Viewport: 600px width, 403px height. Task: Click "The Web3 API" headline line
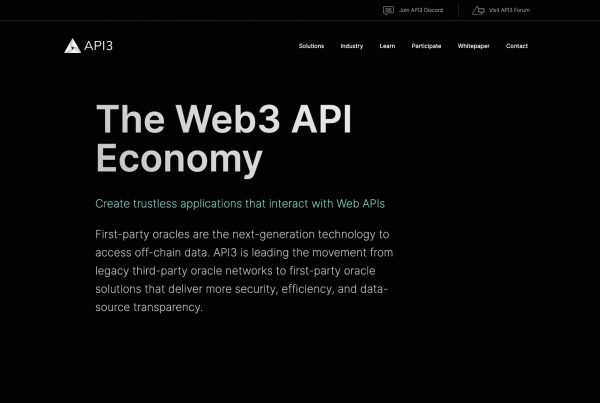[x=223, y=120]
